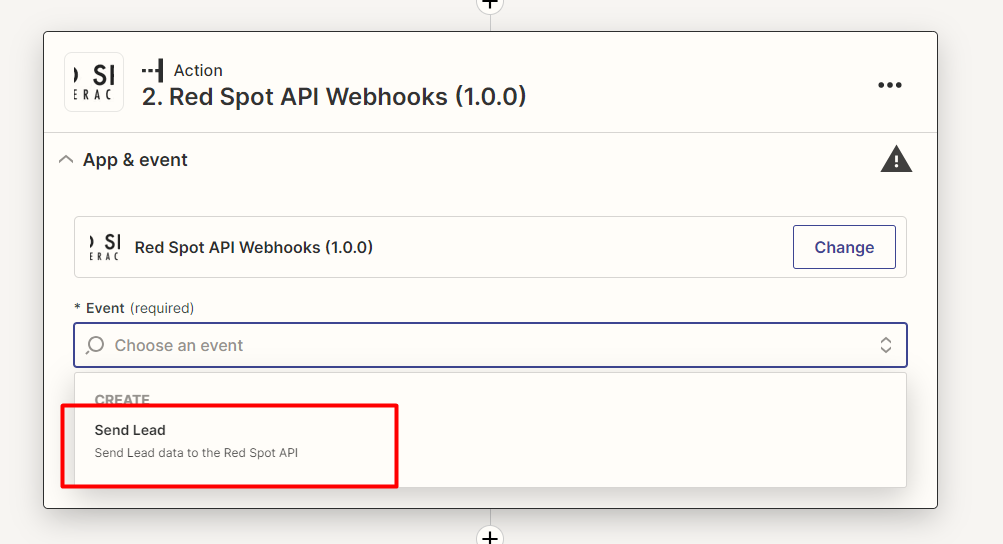Click the selected app name Red Spot API Webhooks (1.0.0)
Image resolution: width=1003 pixels, height=544 pixels.
click(x=253, y=248)
